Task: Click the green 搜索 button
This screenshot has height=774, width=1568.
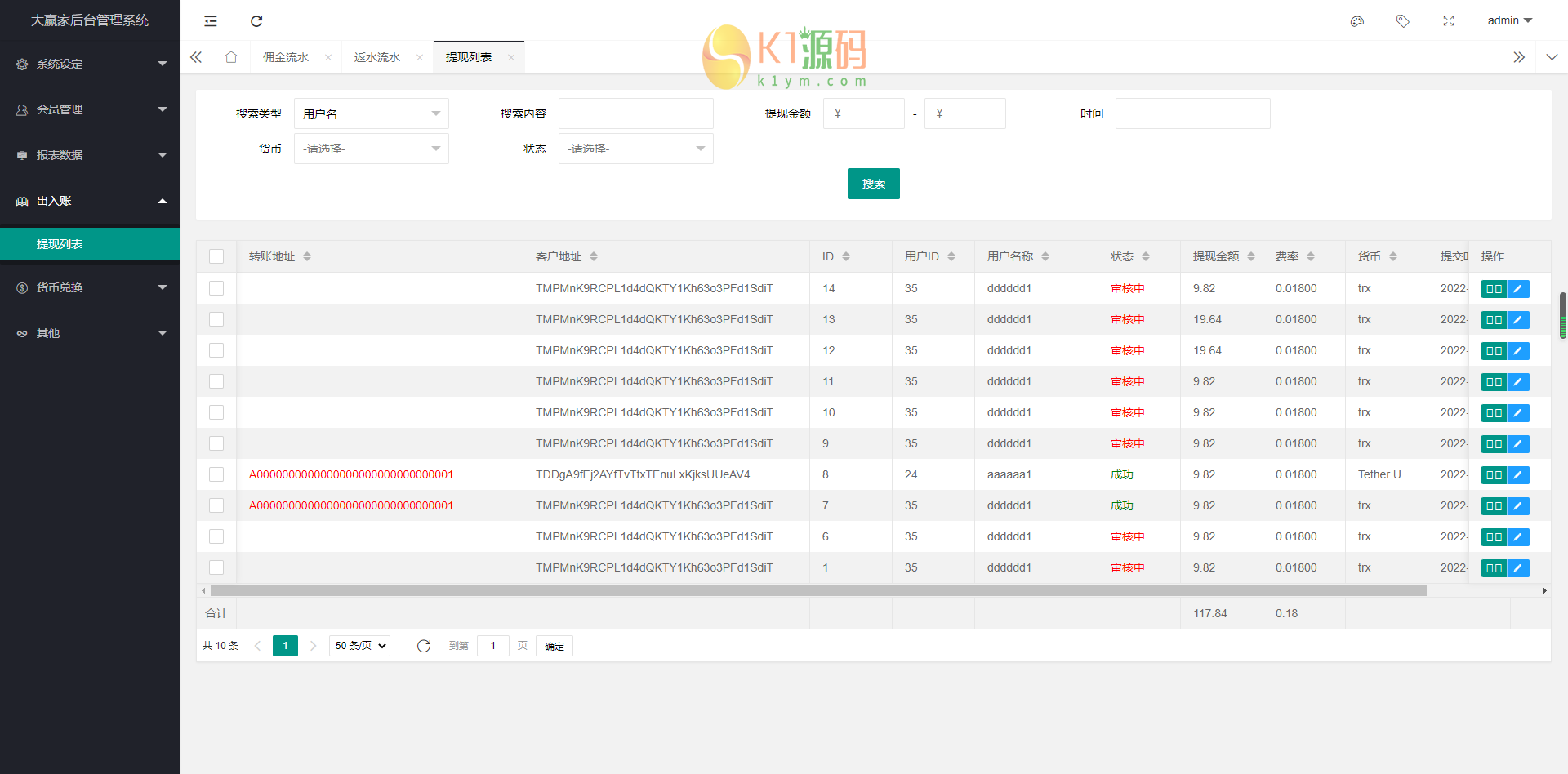Action: [x=873, y=184]
